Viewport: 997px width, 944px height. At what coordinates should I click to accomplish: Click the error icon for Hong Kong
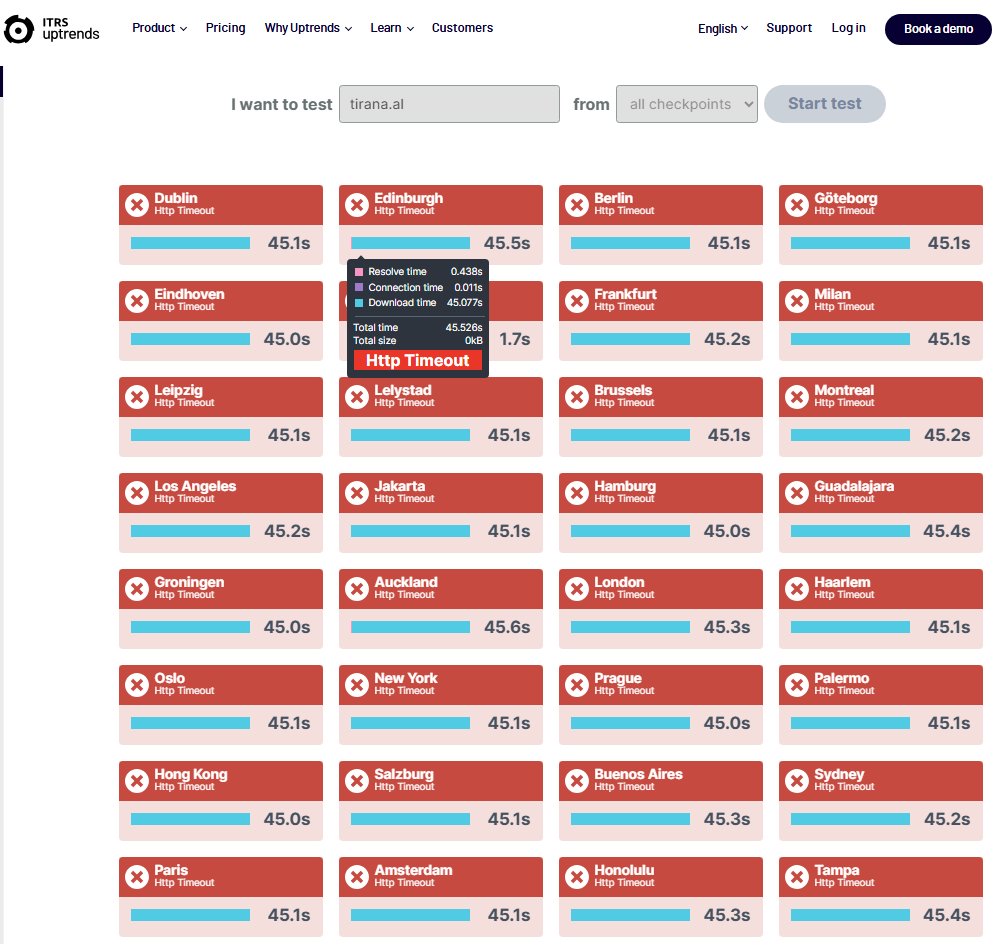[137, 781]
